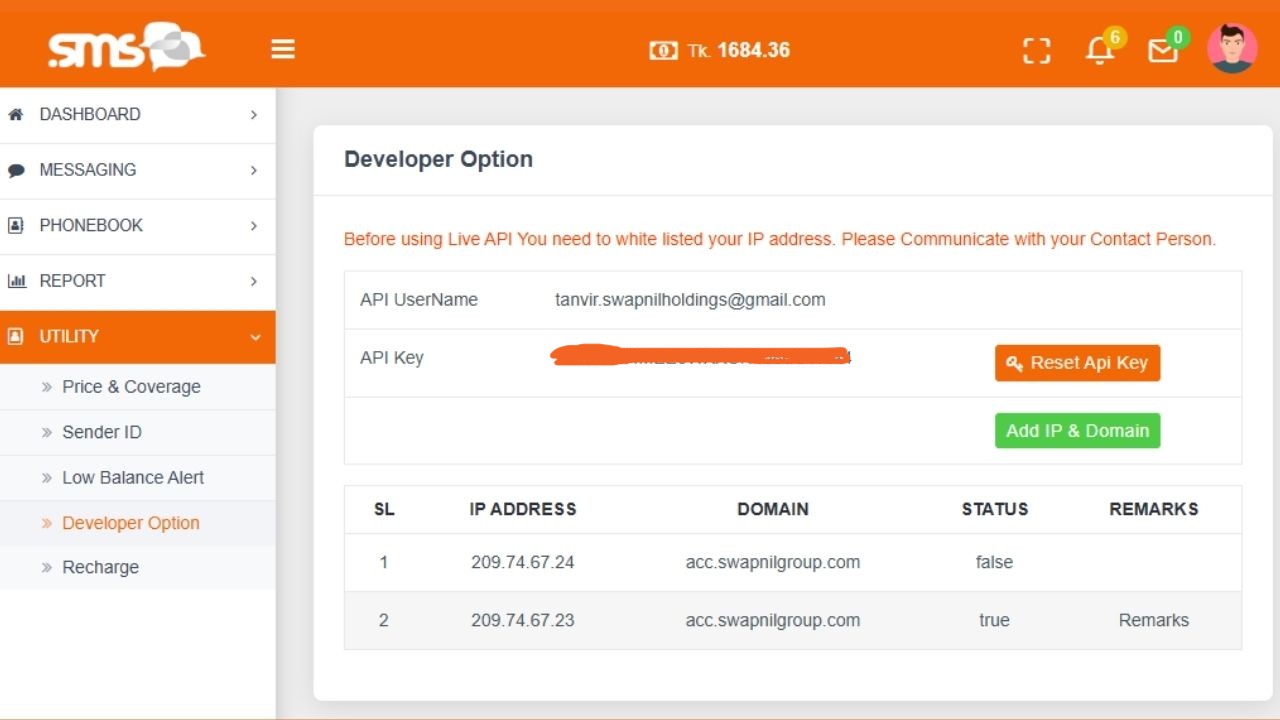Click the Messaging menu label
Screen dimensions: 1280x720
[88, 170]
